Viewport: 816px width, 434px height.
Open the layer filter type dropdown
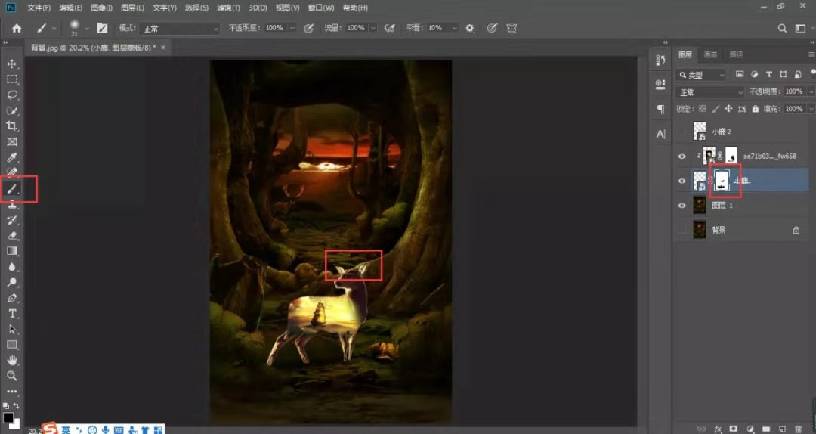click(702, 75)
